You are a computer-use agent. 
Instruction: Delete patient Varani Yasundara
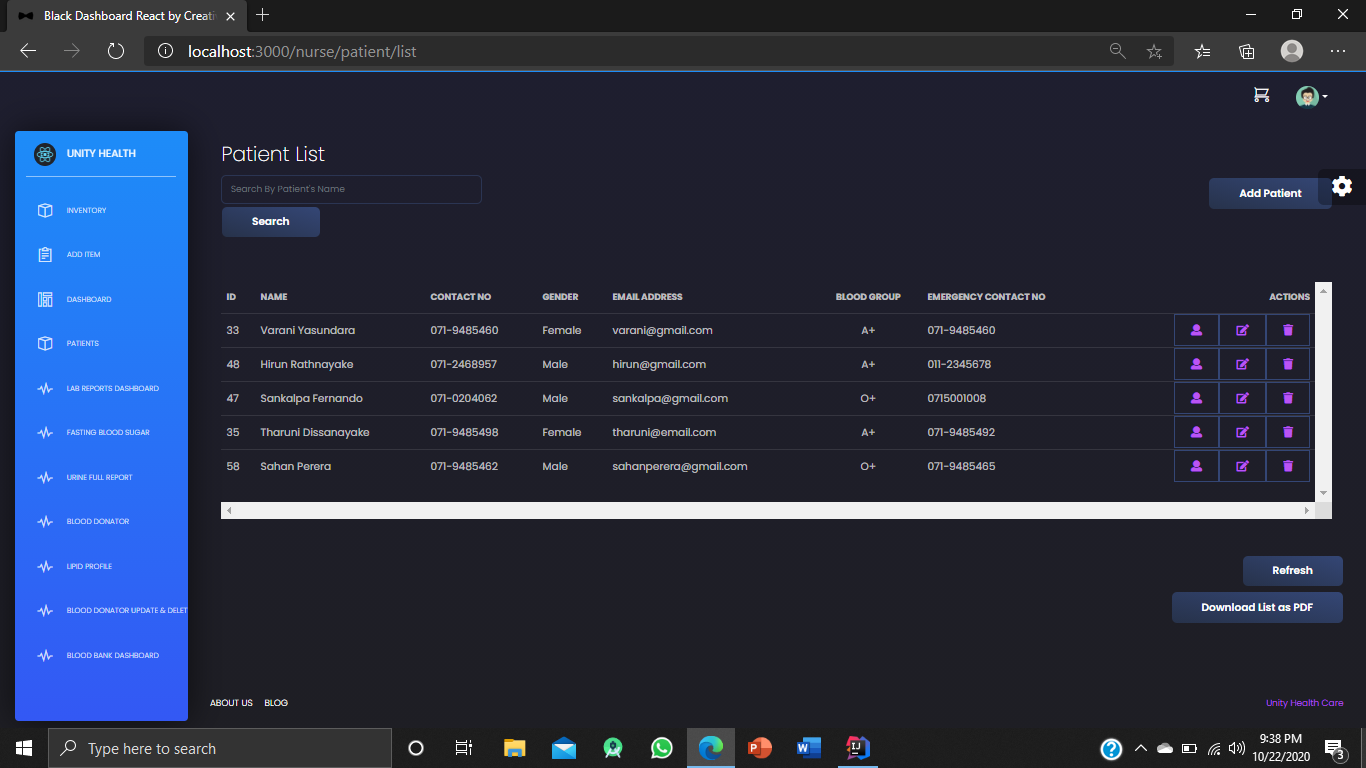1288,330
